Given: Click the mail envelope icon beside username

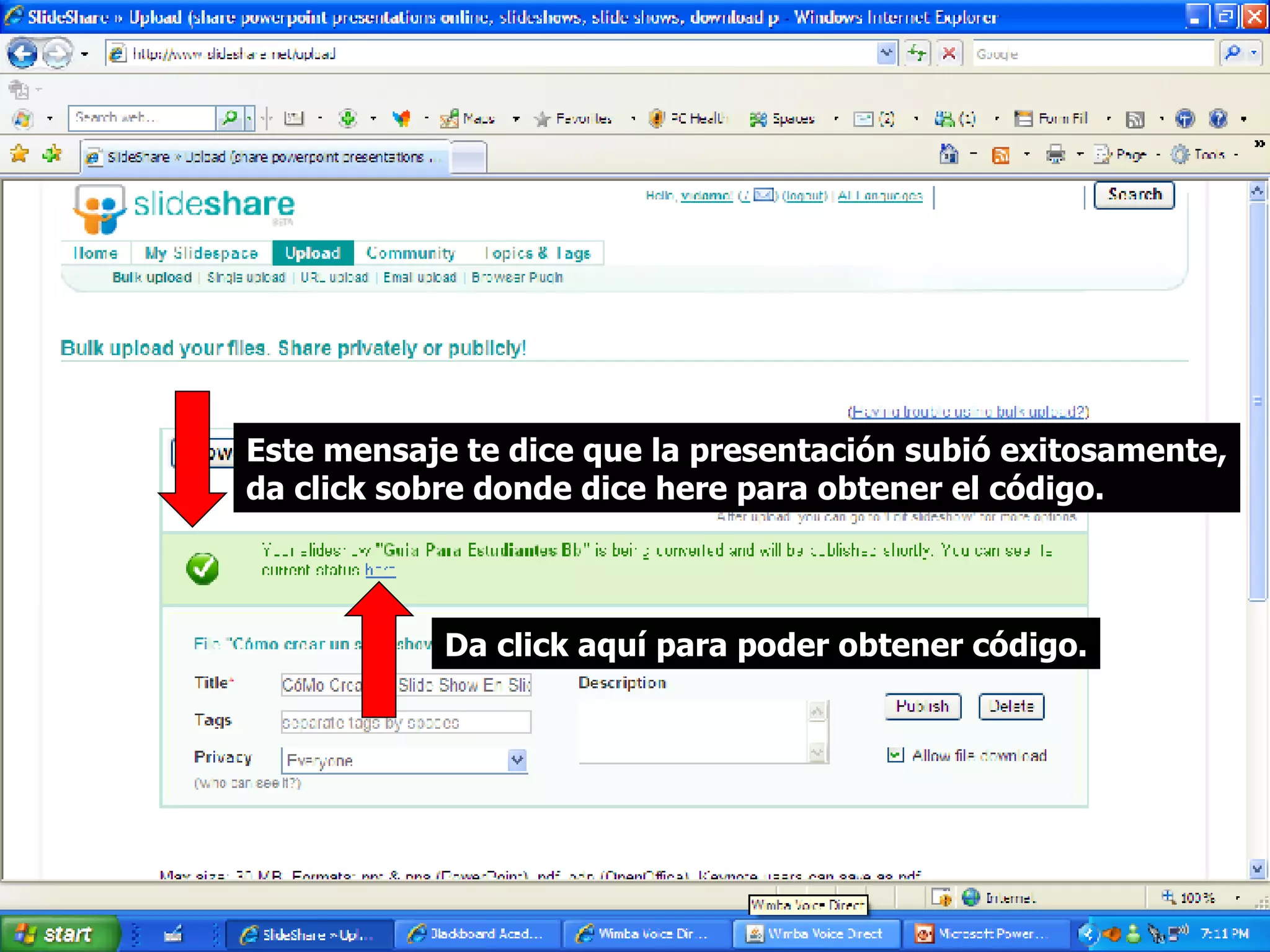Looking at the screenshot, I should 764,195.
